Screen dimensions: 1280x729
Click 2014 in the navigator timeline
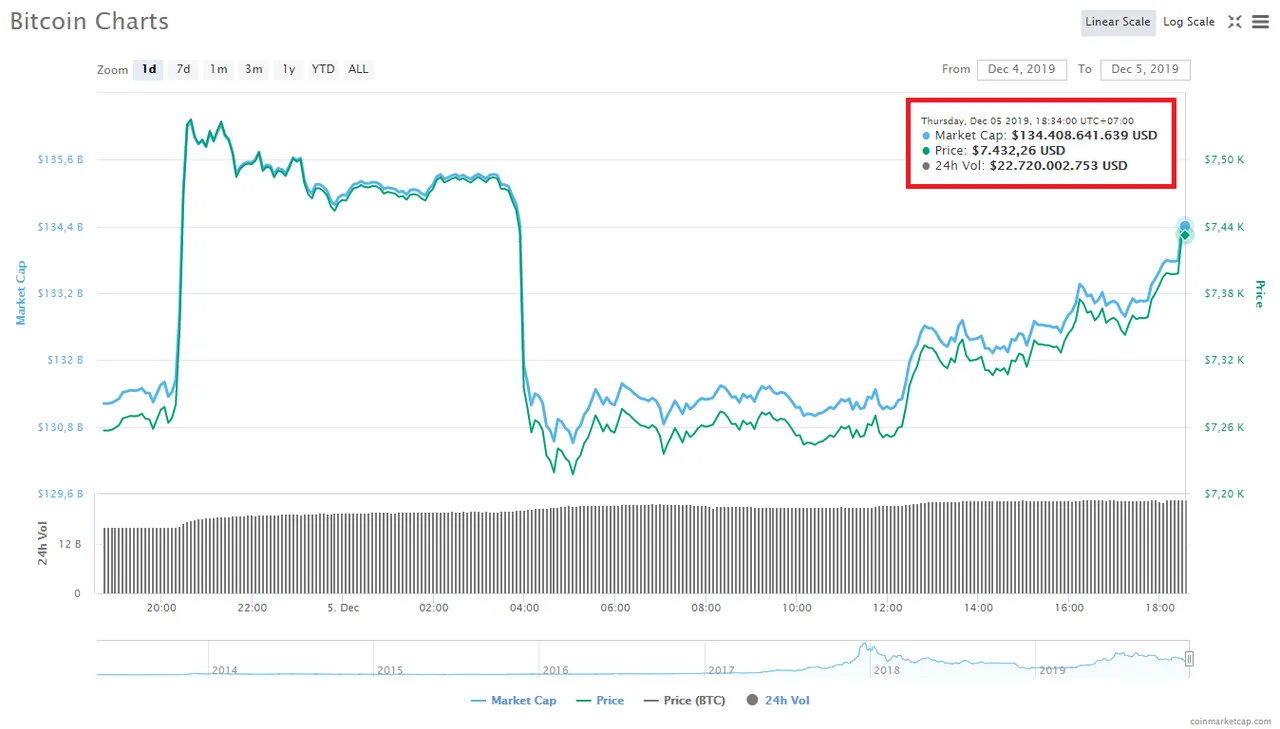tap(225, 670)
